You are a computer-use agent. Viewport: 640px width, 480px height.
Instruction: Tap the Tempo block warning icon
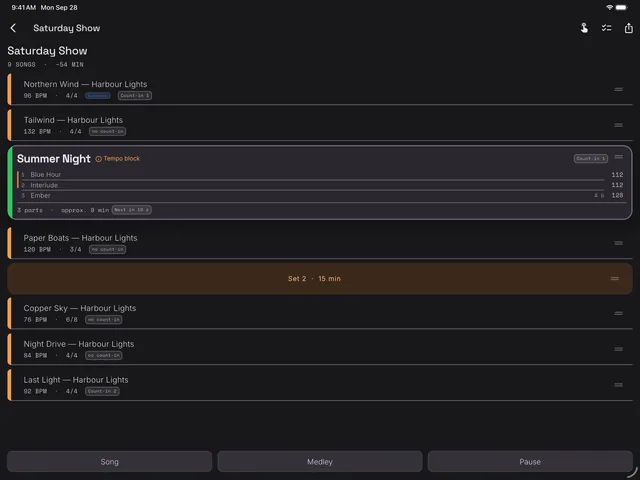(x=98, y=159)
